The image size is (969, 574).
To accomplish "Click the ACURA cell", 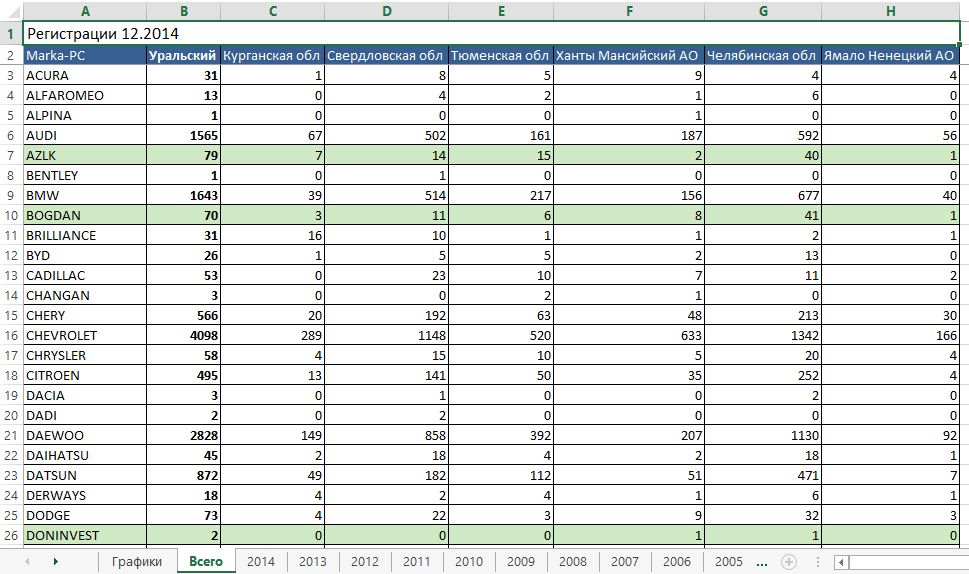I will coord(85,75).
